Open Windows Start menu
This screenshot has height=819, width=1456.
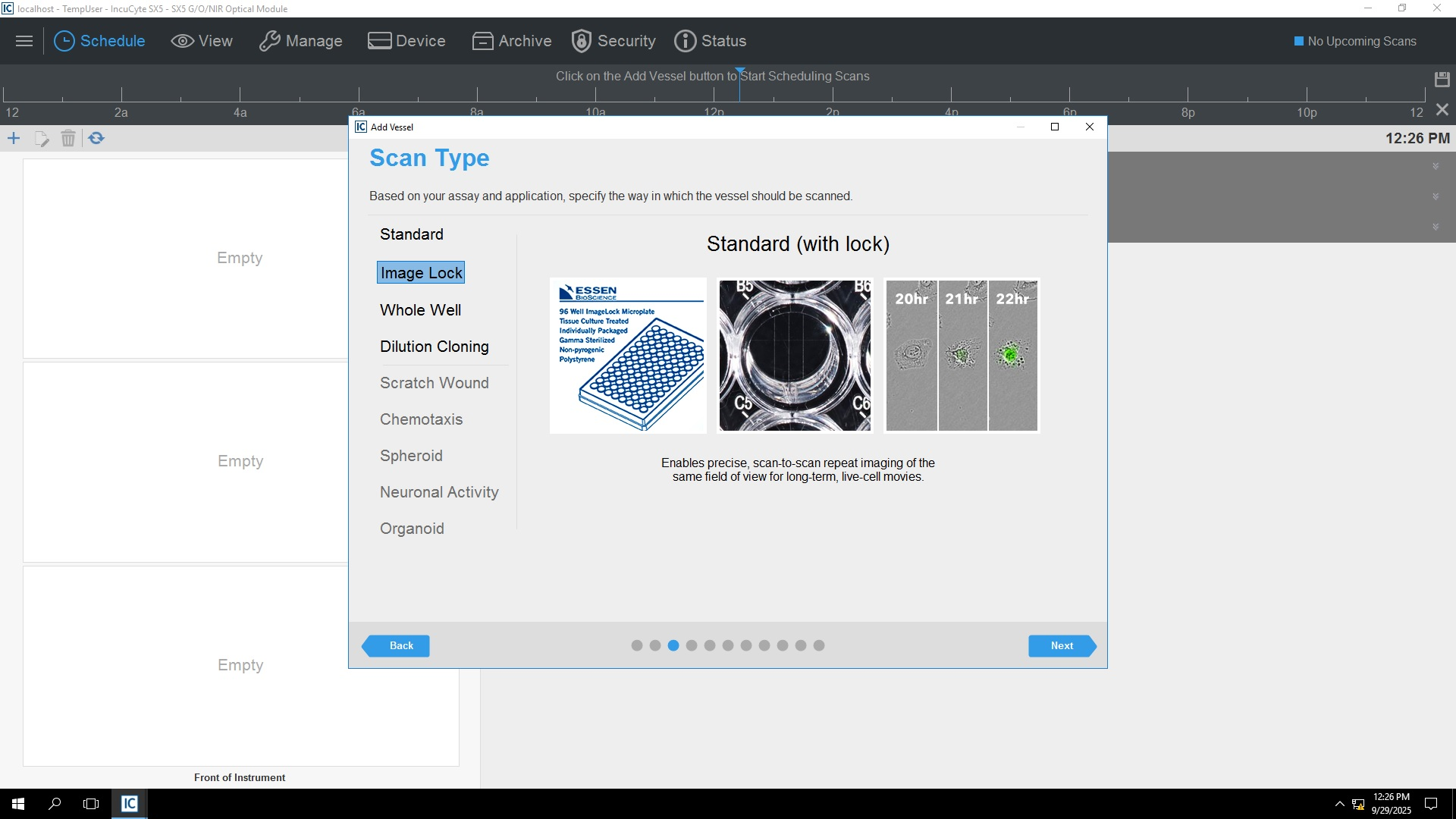tap(18, 804)
